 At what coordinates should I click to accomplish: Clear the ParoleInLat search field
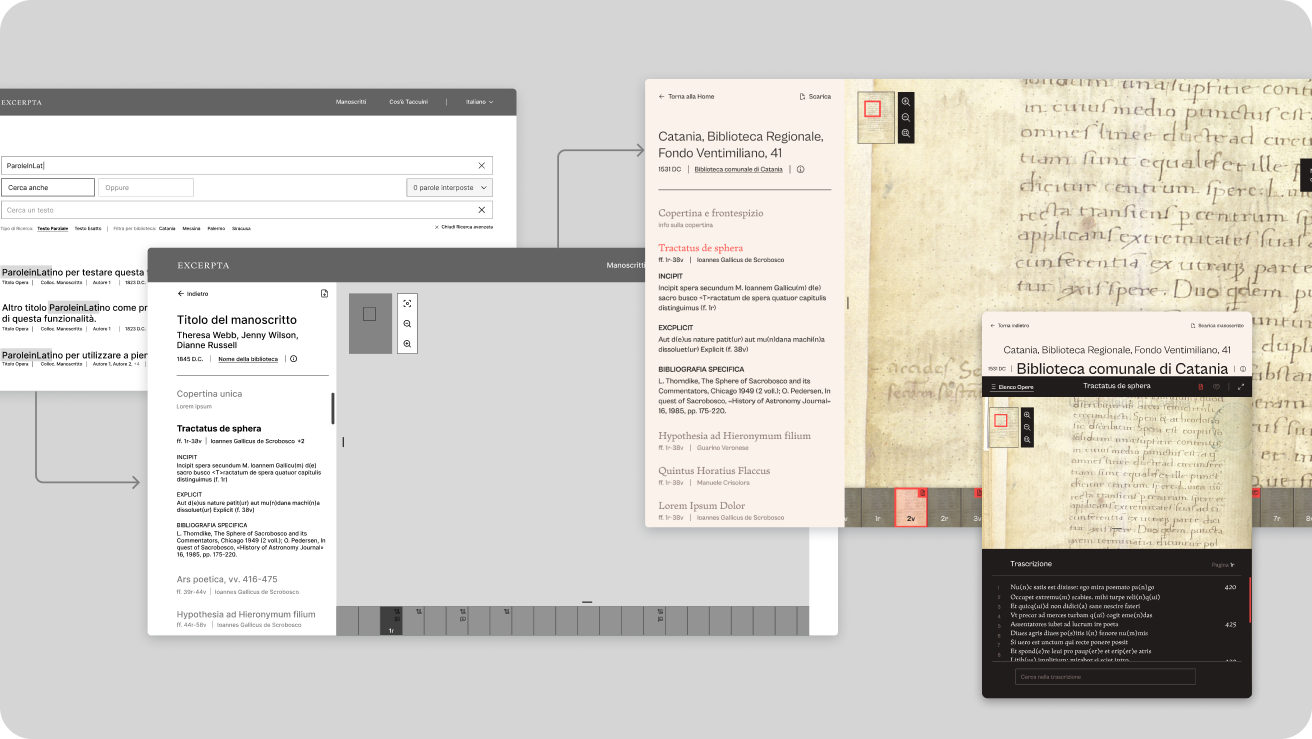(x=481, y=165)
